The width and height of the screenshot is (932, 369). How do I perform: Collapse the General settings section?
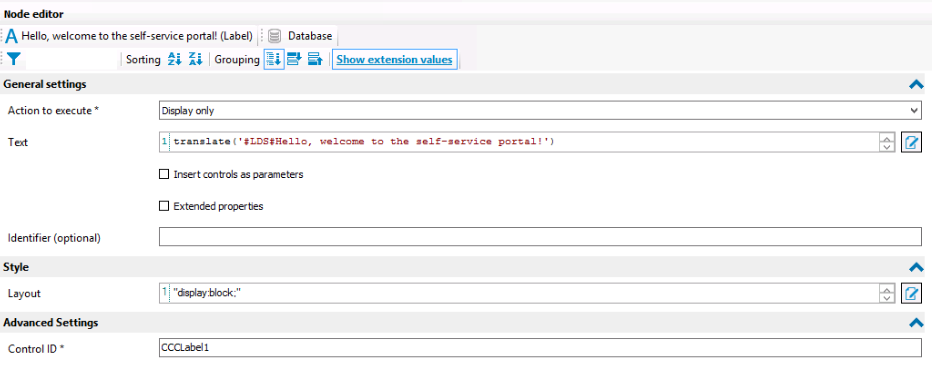[916, 84]
